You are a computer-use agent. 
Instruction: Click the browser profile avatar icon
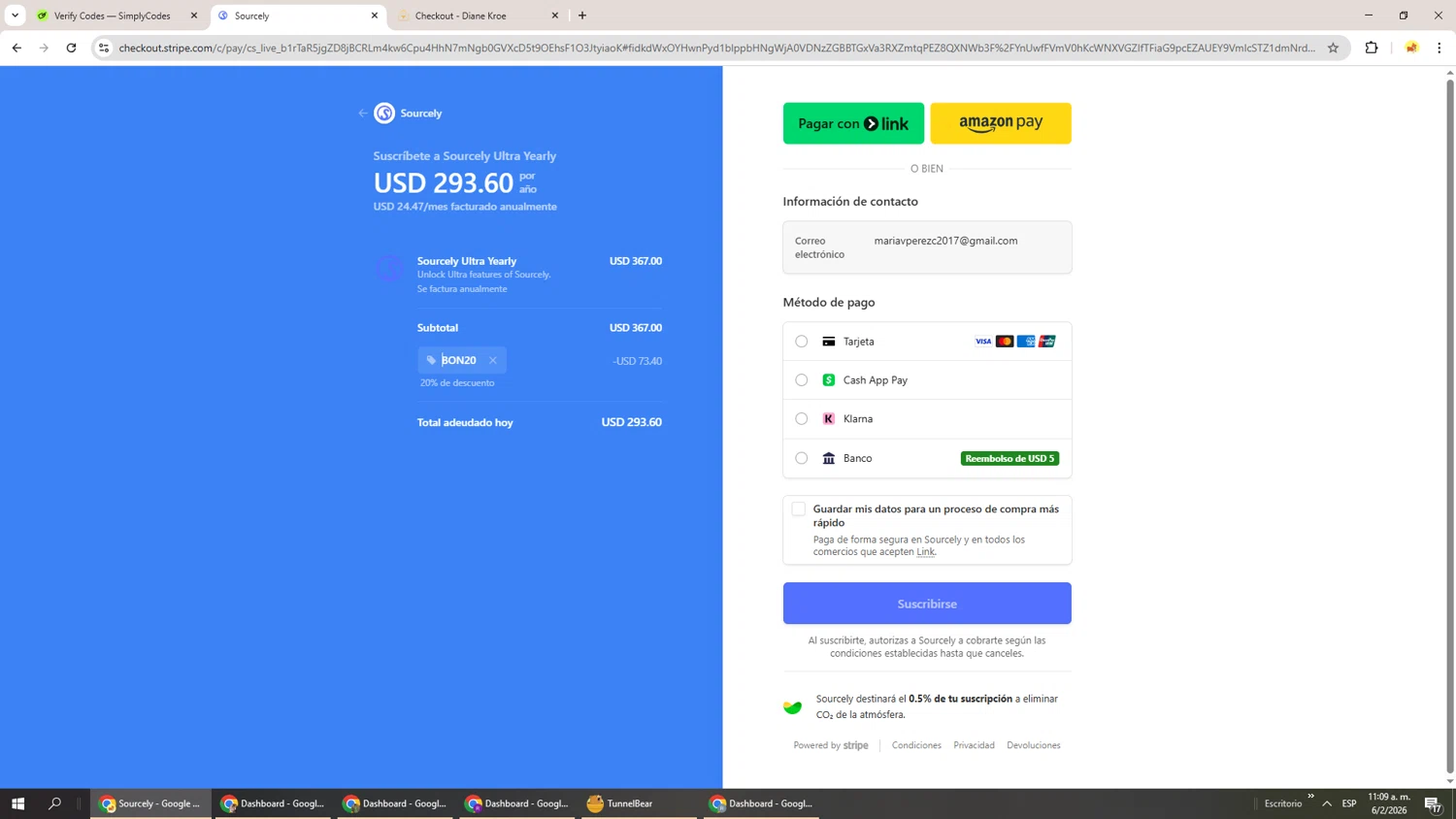coord(1411,48)
